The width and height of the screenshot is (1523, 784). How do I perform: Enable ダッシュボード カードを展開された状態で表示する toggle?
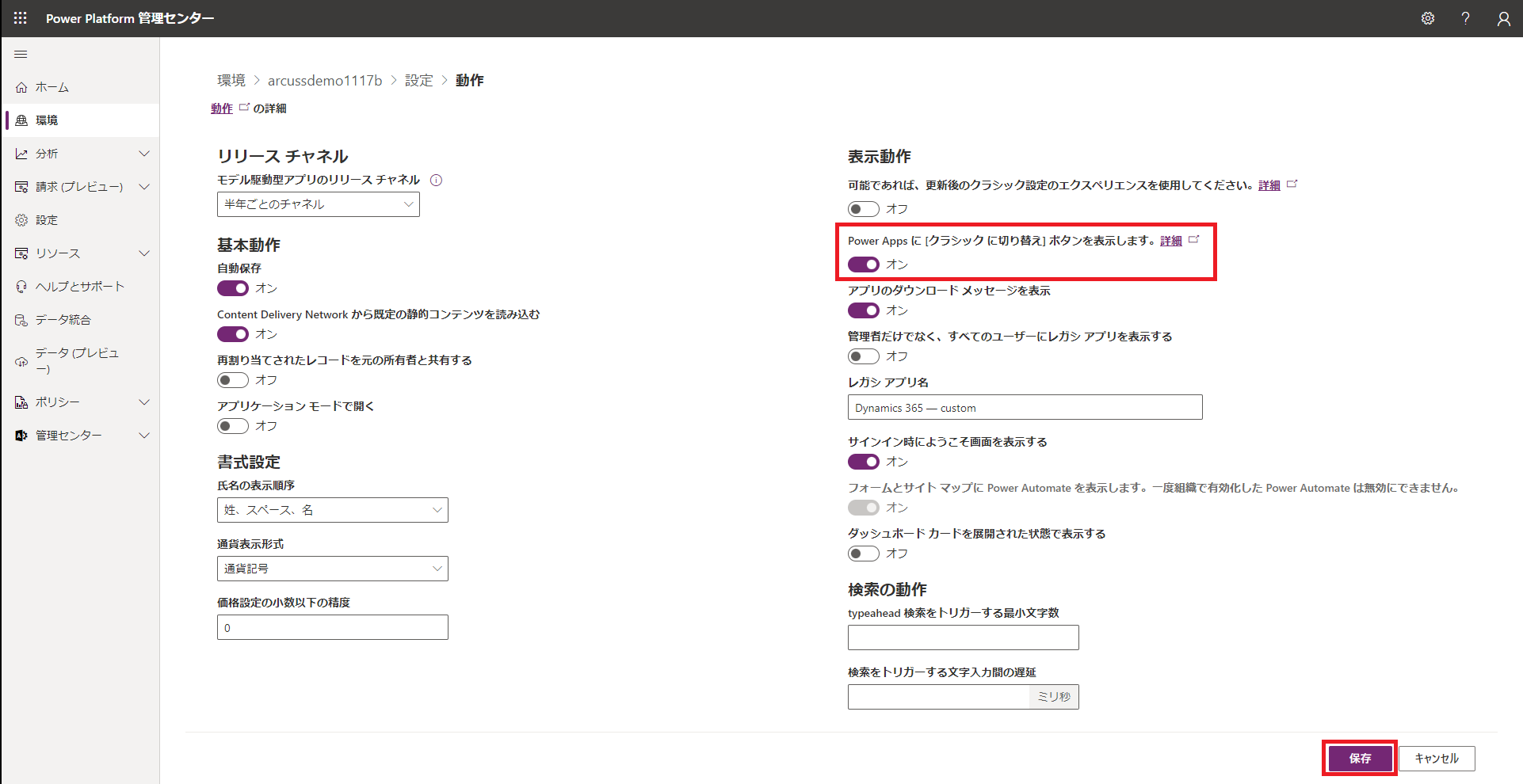tap(864, 554)
